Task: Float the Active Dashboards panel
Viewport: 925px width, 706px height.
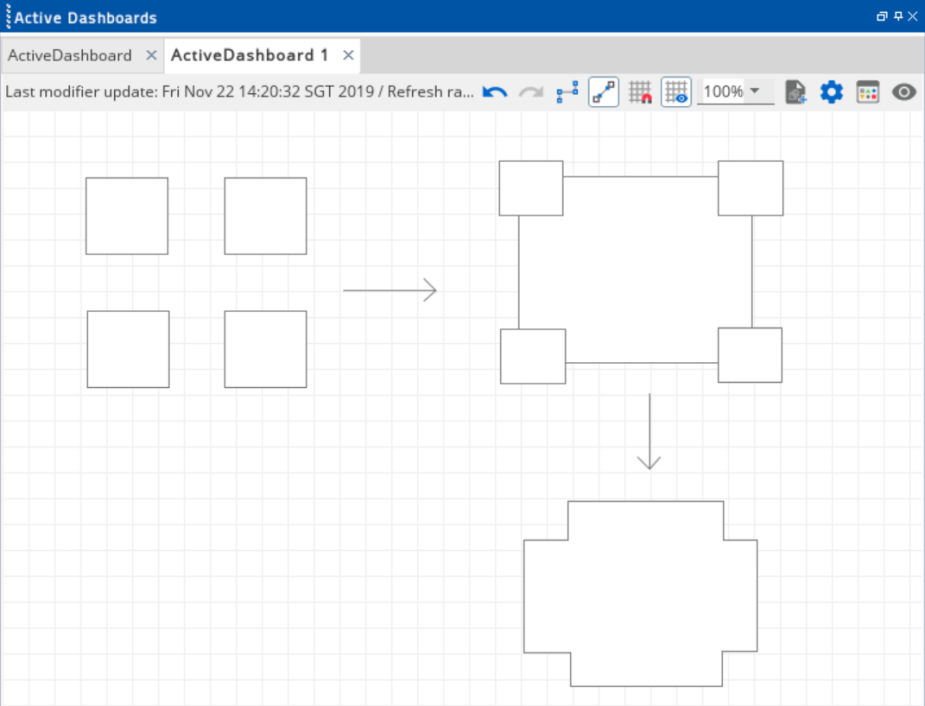Action: tap(882, 17)
